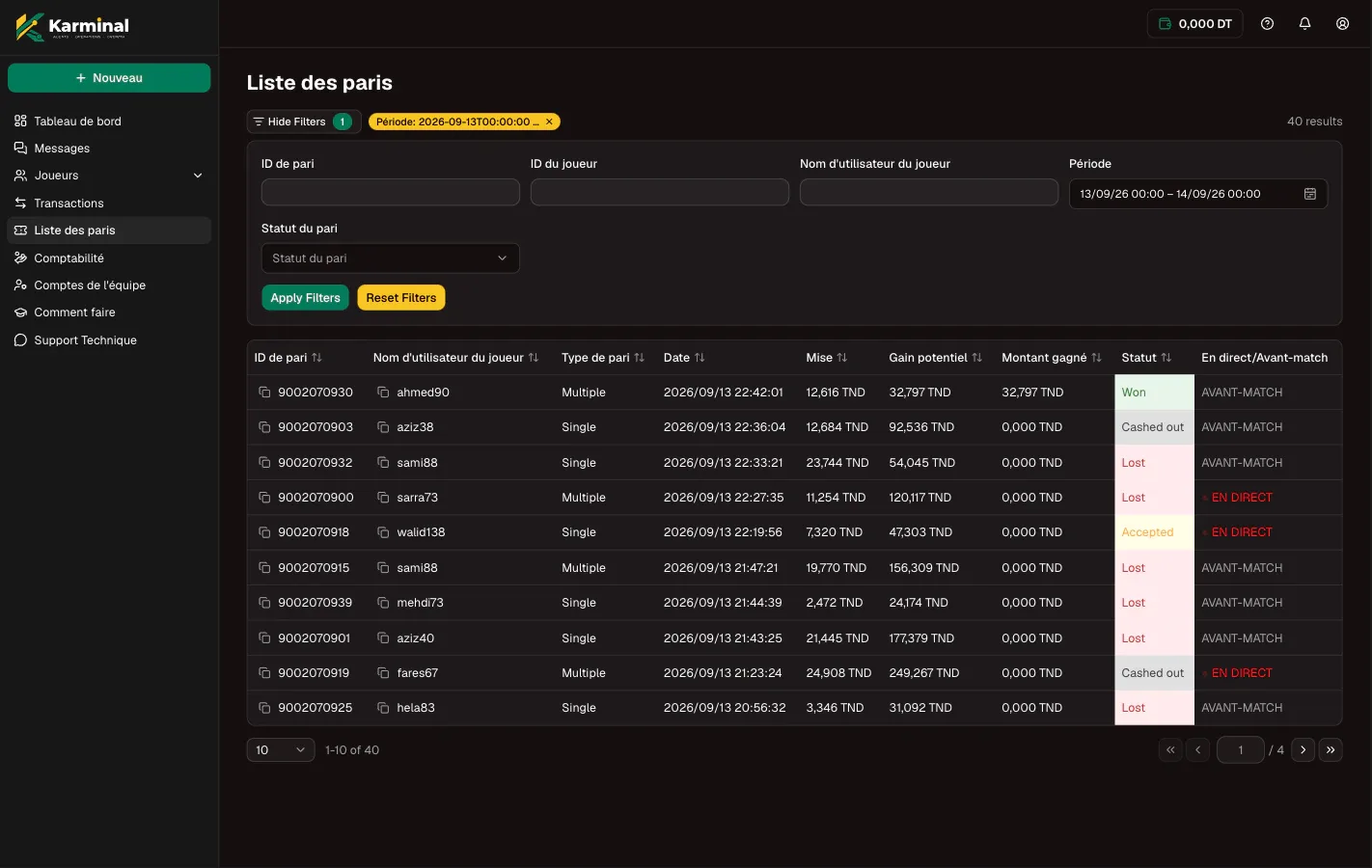The image size is (1372, 868).
Task: Focus the ID de pari input
Action: 391,193
